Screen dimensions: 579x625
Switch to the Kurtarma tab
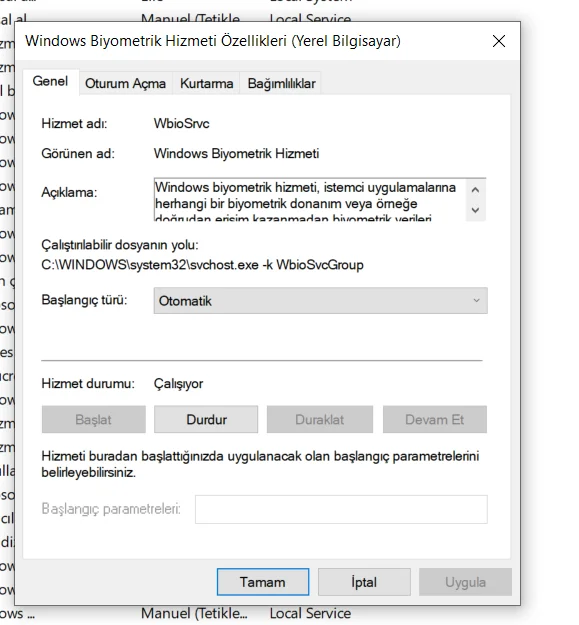(206, 84)
